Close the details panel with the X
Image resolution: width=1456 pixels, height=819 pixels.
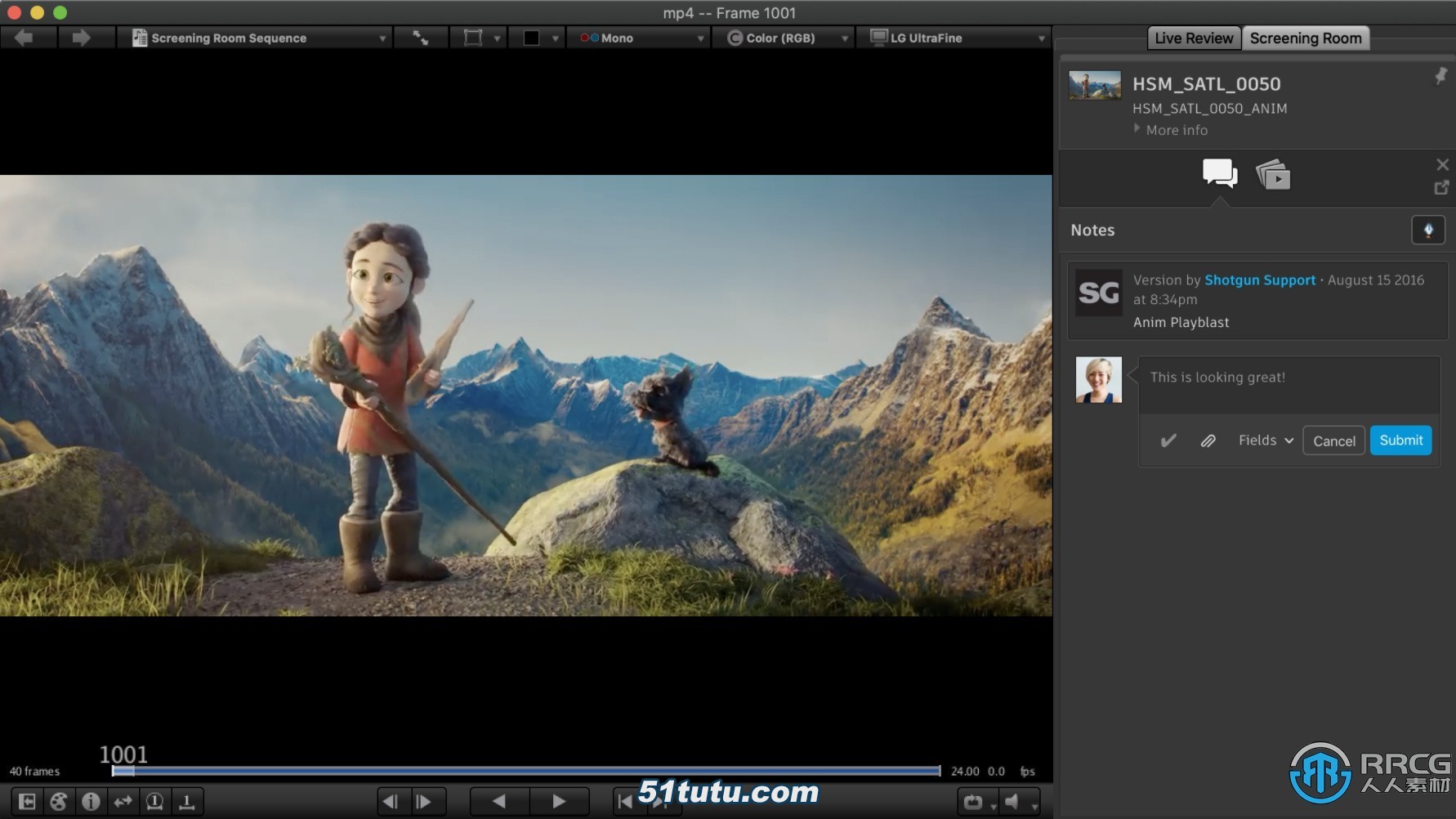tap(1442, 164)
